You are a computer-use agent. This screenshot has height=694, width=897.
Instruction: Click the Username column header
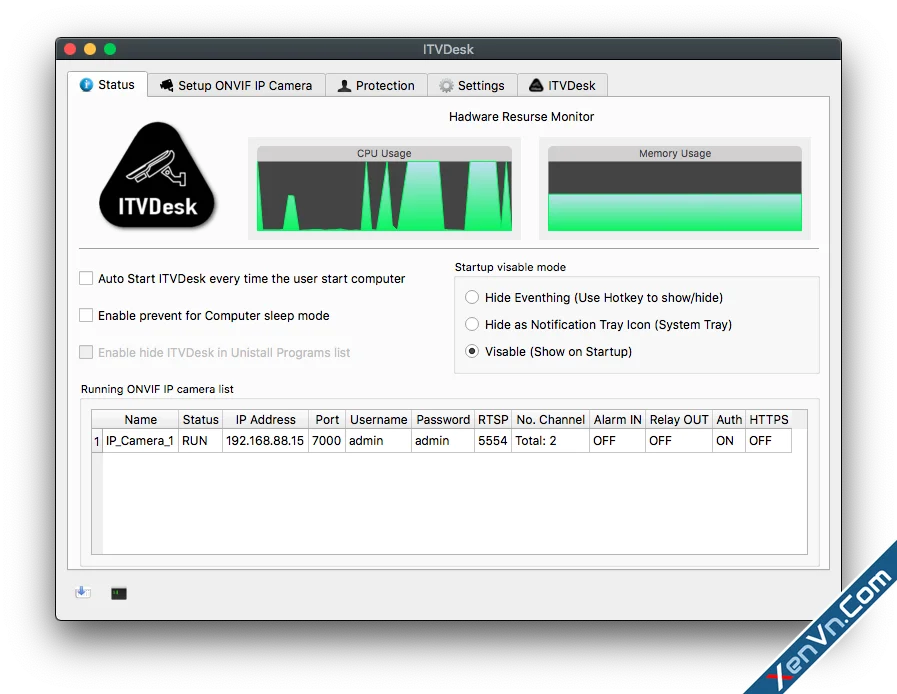(378, 419)
